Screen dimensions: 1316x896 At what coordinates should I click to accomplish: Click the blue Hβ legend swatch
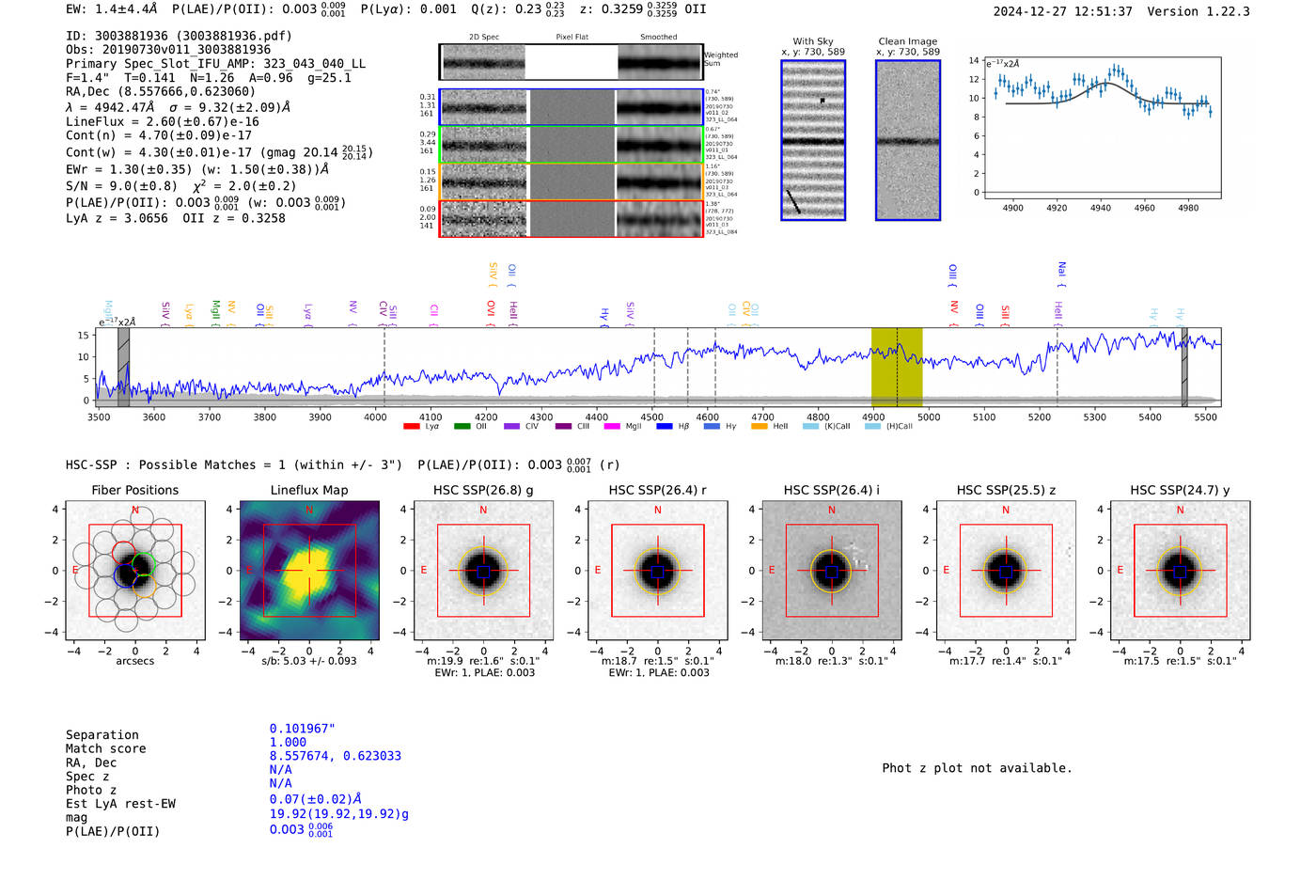[665, 427]
